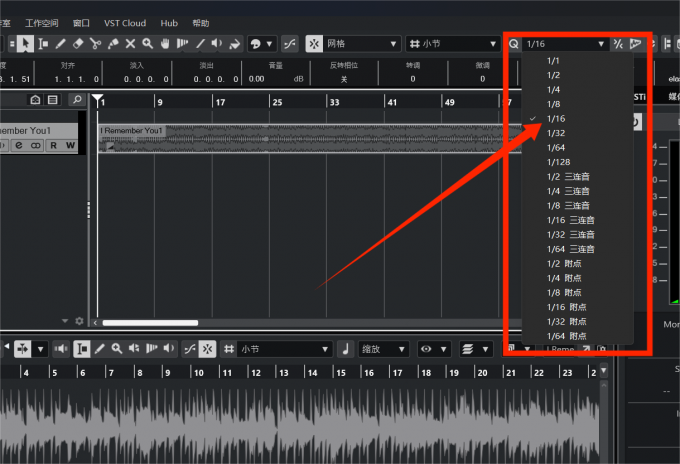Choose the 1/64 quantize value
The image size is (680, 464).
point(577,148)
